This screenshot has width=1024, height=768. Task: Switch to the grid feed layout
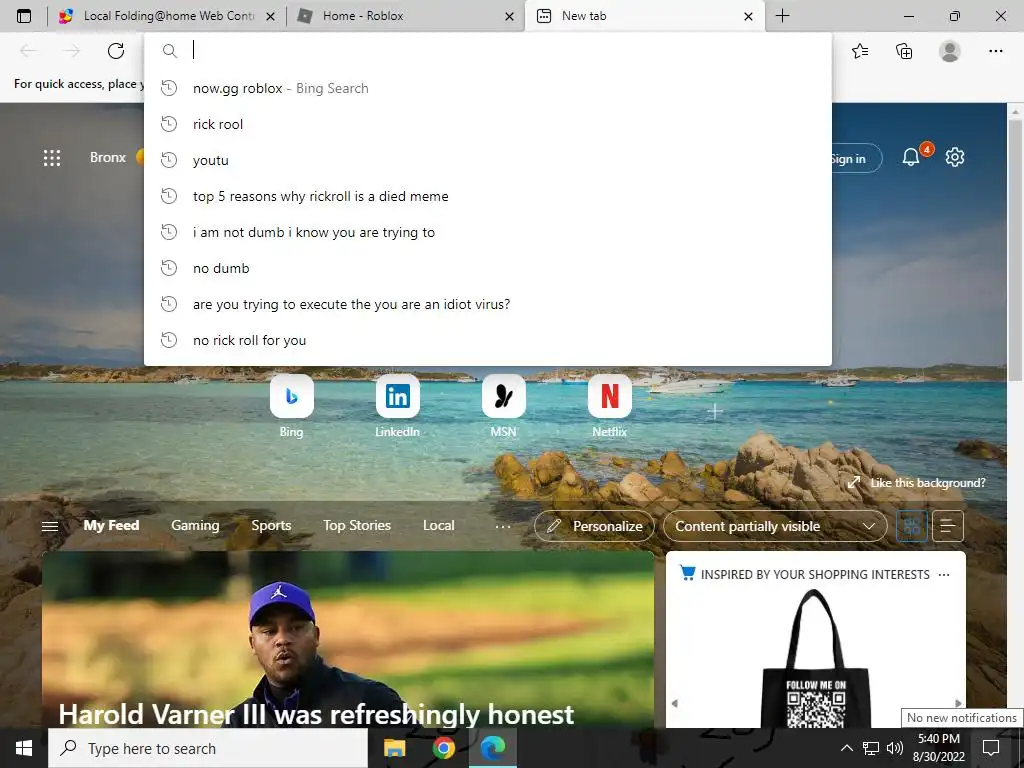(912, 526)
